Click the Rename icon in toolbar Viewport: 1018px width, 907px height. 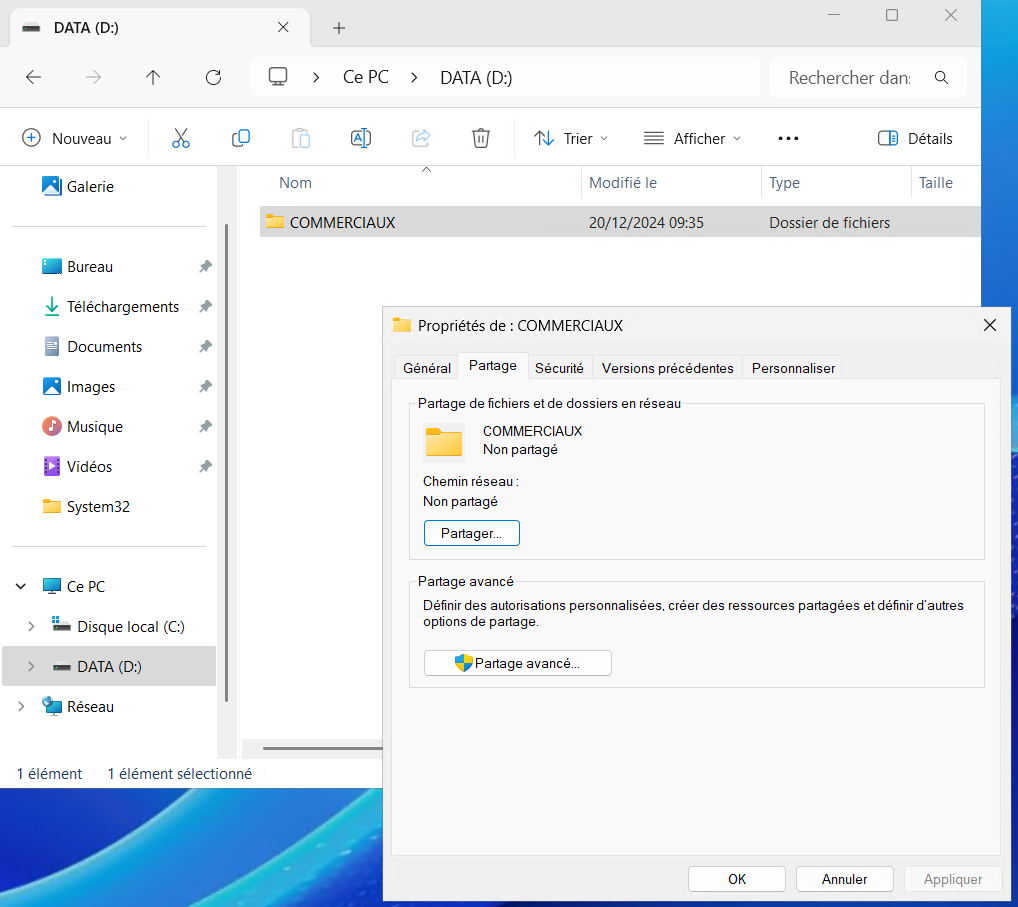(x=361, y=138)
